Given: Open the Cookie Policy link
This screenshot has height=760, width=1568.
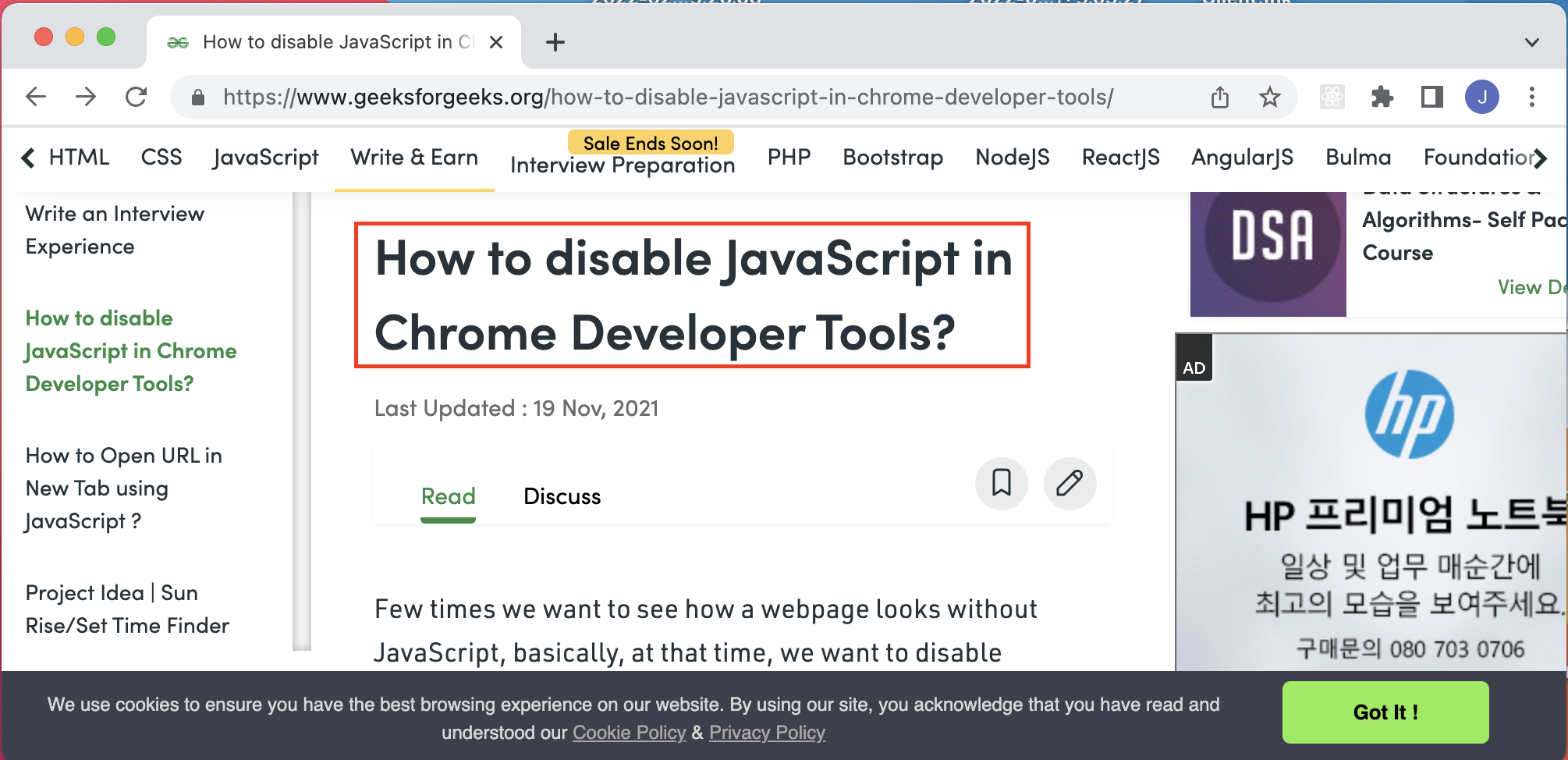Looking at the screenshot, I should pos(629,733).
